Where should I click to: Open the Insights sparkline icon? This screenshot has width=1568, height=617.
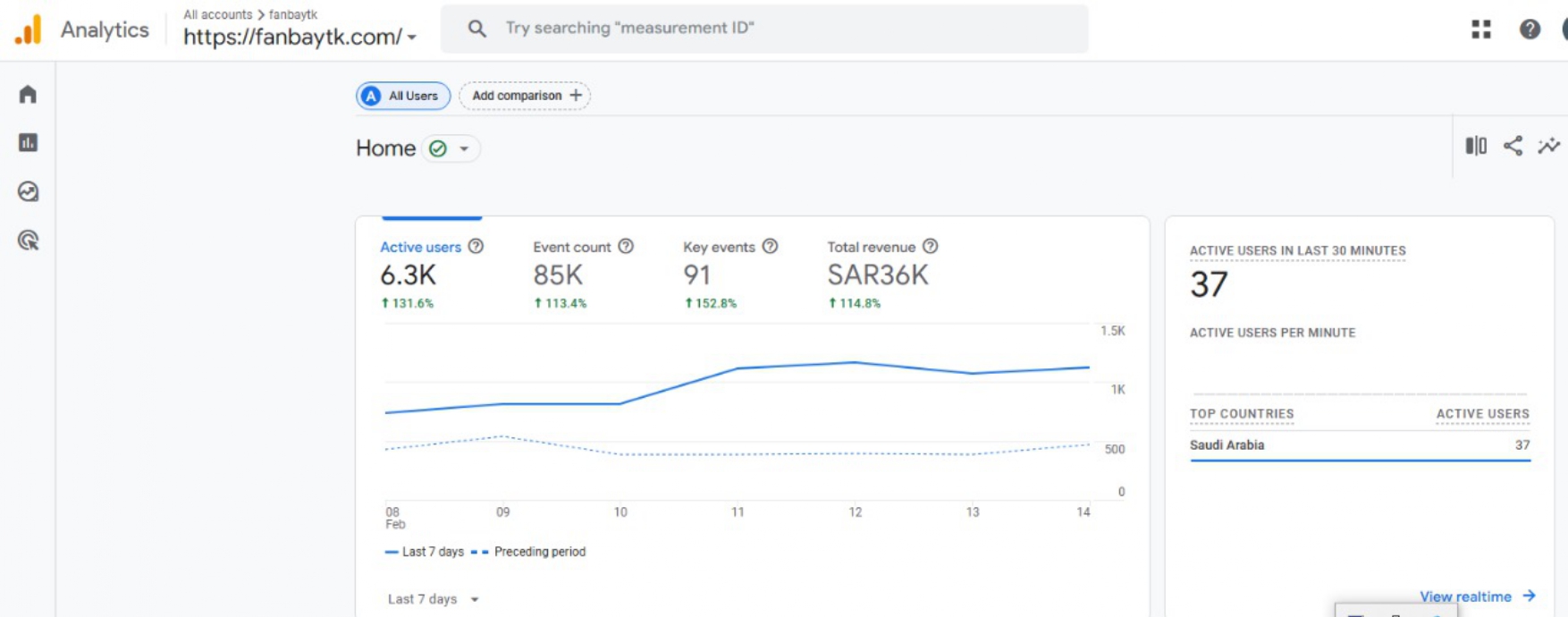point(1548,146)
